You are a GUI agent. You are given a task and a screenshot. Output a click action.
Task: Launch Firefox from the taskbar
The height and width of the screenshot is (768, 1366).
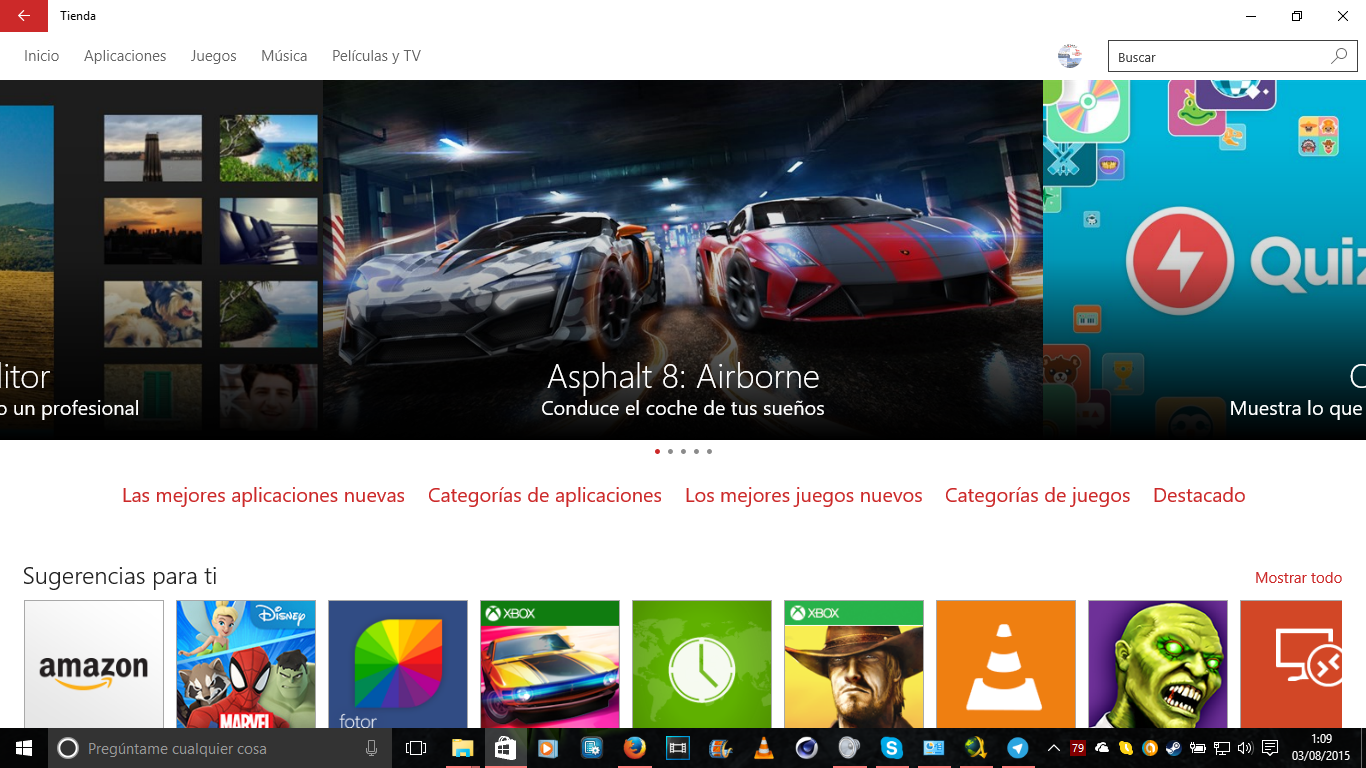click(x=634, y=748)
